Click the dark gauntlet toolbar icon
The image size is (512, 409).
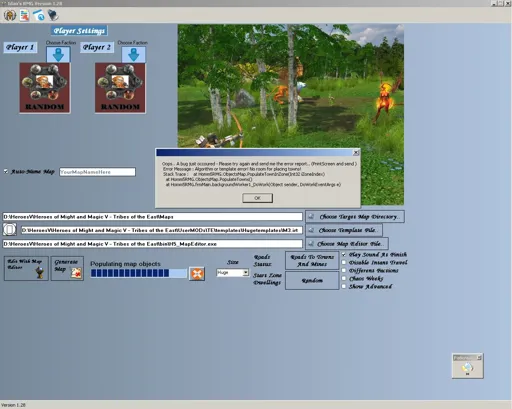click(53, 15)
